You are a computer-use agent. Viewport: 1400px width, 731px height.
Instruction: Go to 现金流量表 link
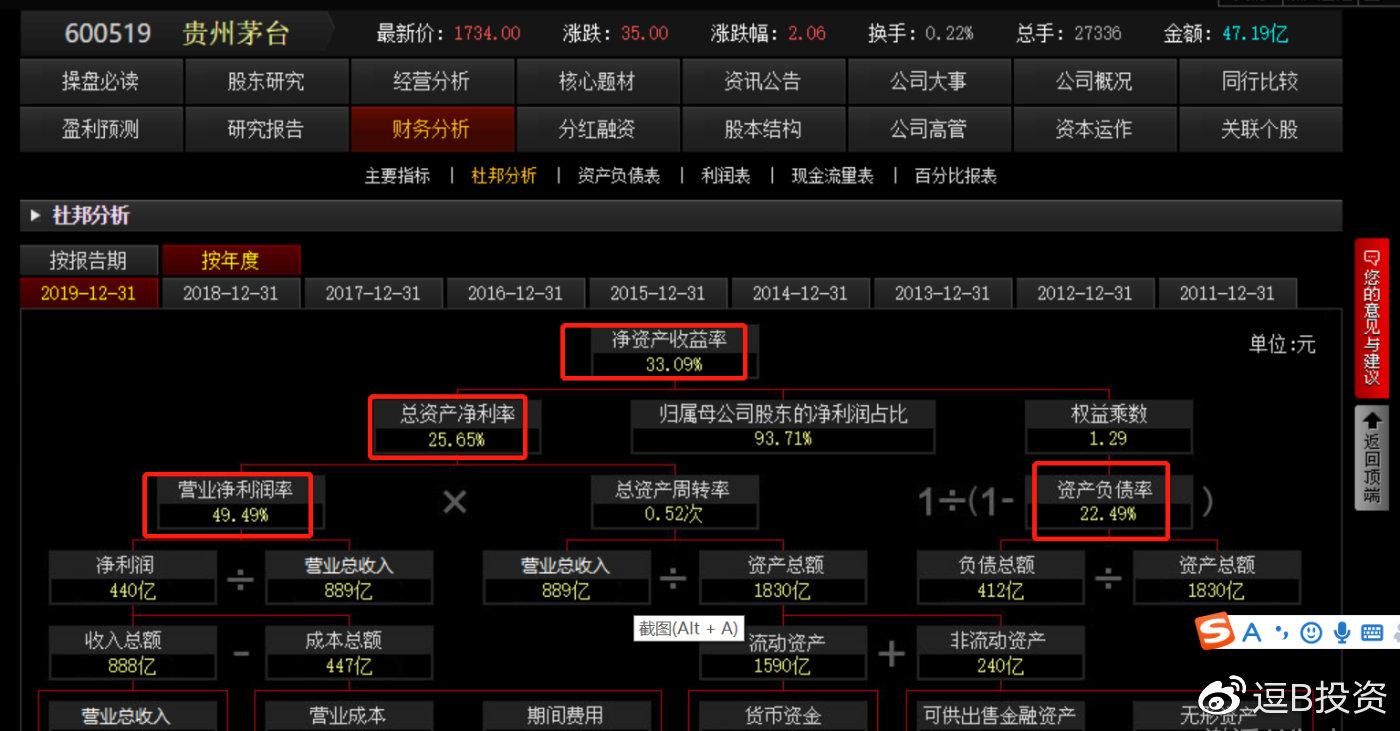click(833, 176)
